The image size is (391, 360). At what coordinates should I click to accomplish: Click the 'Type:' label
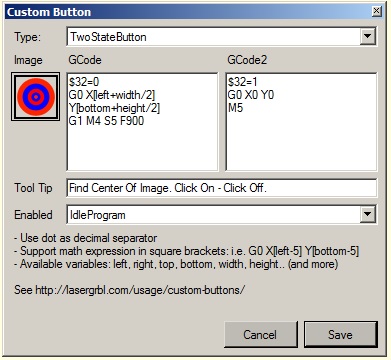27,37
